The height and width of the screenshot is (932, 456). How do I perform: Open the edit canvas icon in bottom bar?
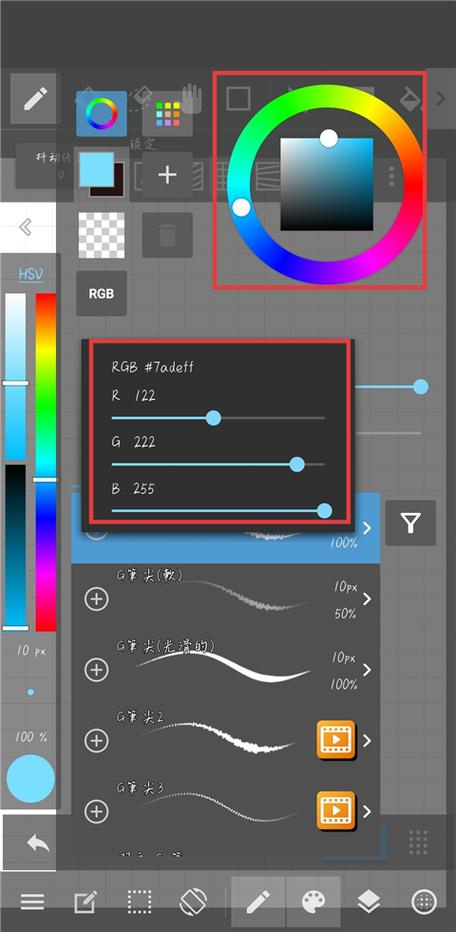(85, 902)
